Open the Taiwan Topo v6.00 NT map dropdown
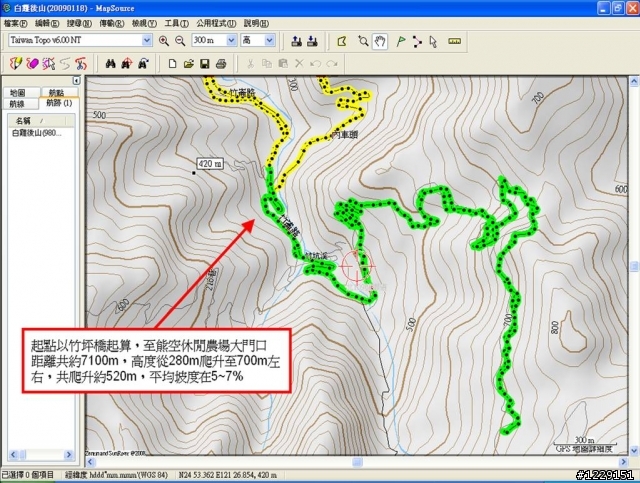The height and width of the screenshot is (483, 640). click(147, 40)
